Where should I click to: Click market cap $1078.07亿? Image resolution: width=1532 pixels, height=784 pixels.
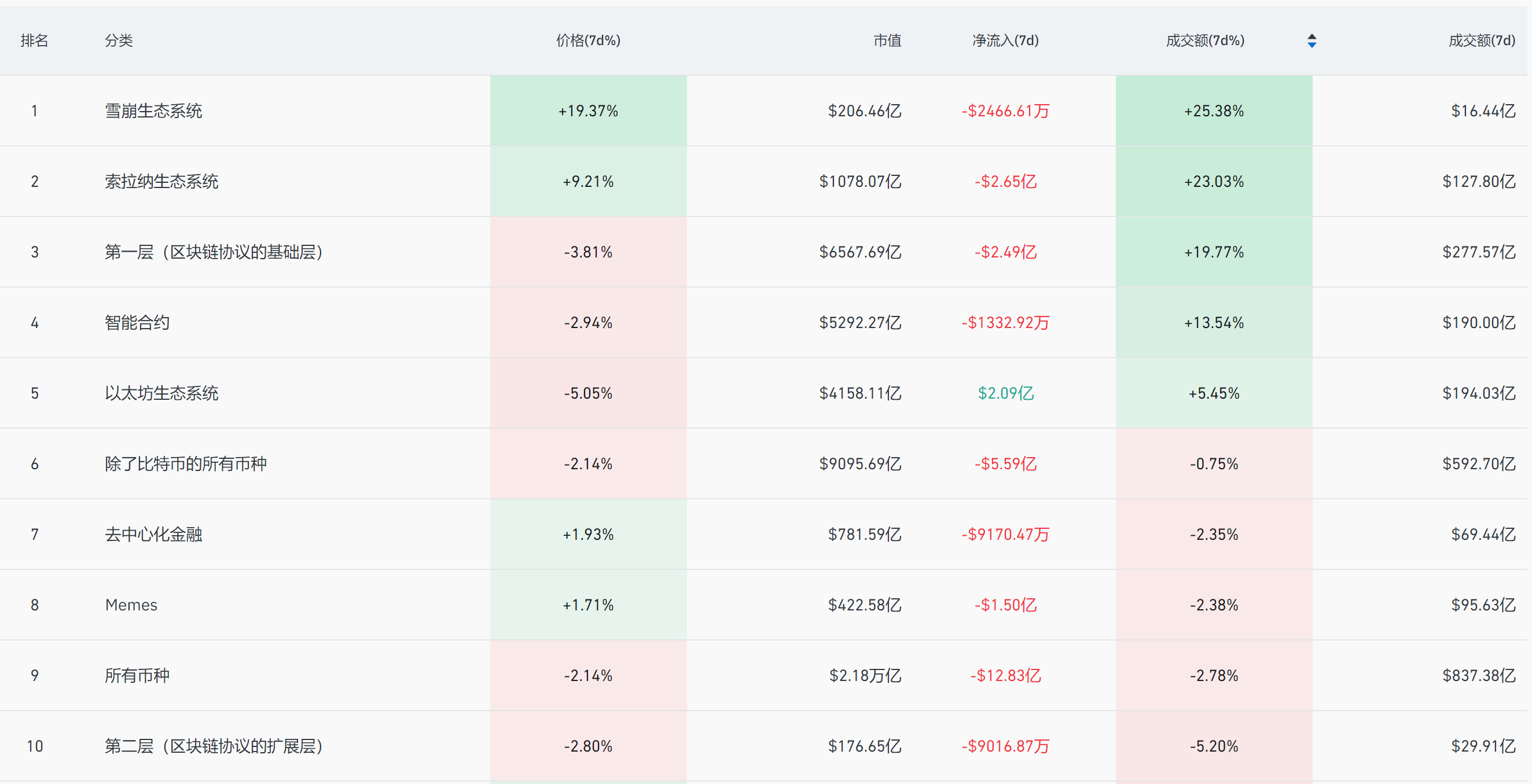[860, 181]
